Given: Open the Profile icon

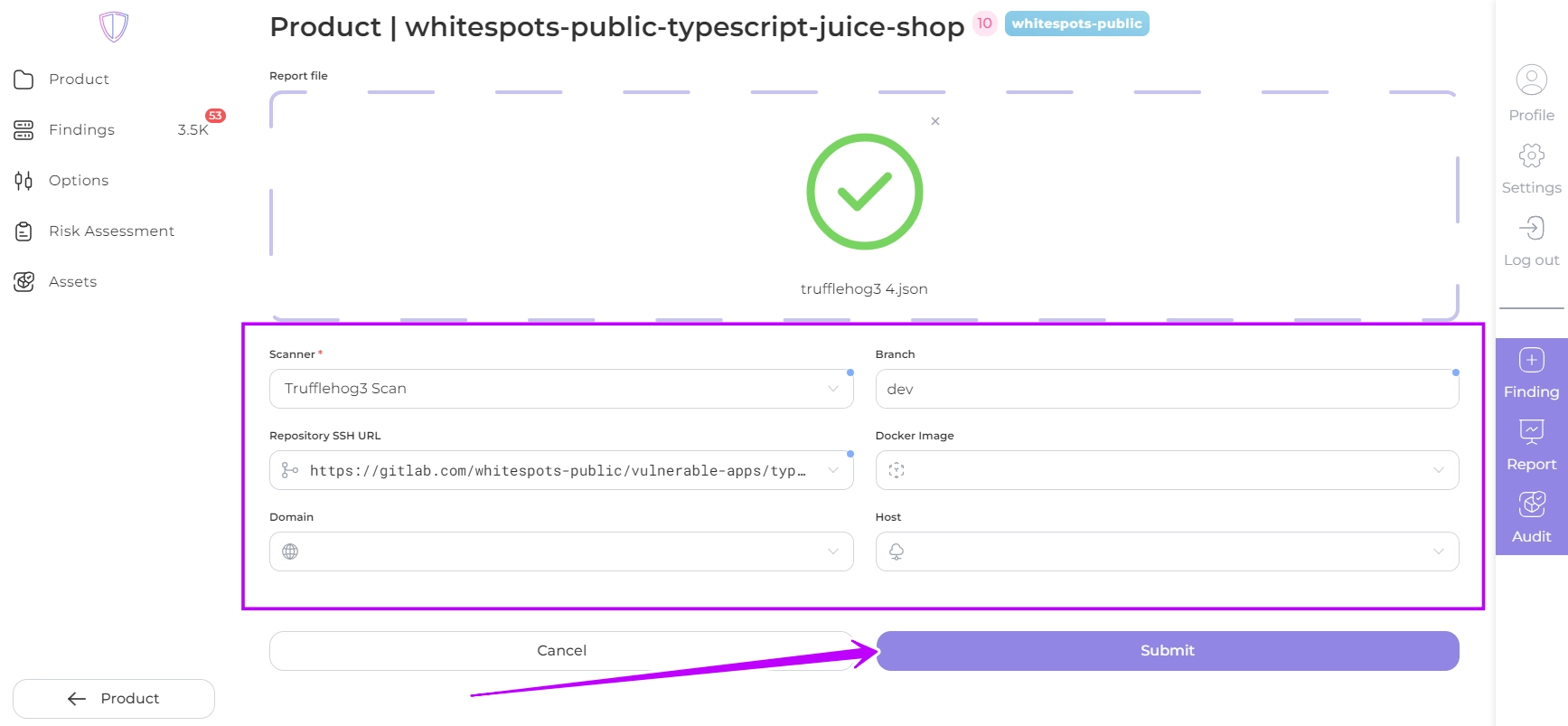Looking at the screenshot, I should [1531, 80].
